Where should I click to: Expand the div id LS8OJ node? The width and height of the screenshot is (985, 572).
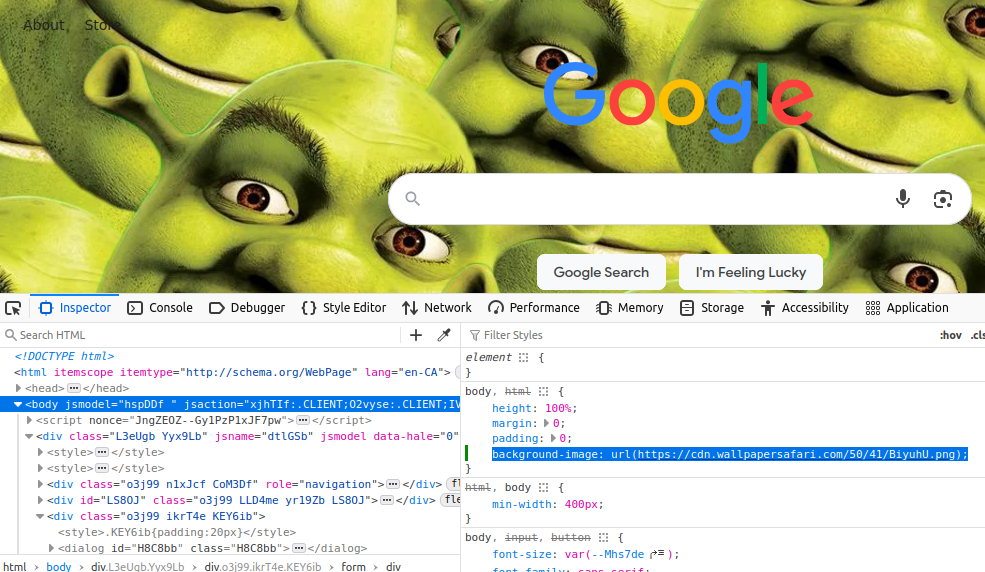coord(40,500)
